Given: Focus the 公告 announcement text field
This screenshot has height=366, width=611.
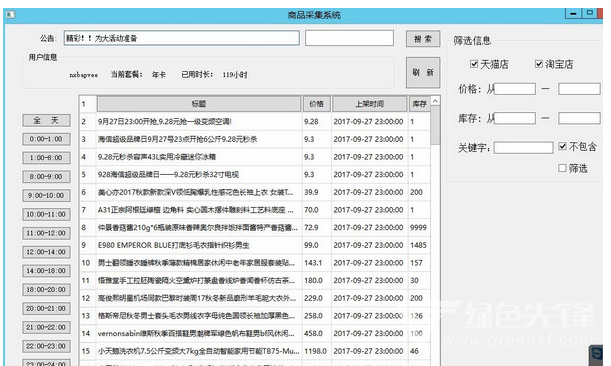Looking at the screenshot, I should pyautogui.click(x=182, y=38).
